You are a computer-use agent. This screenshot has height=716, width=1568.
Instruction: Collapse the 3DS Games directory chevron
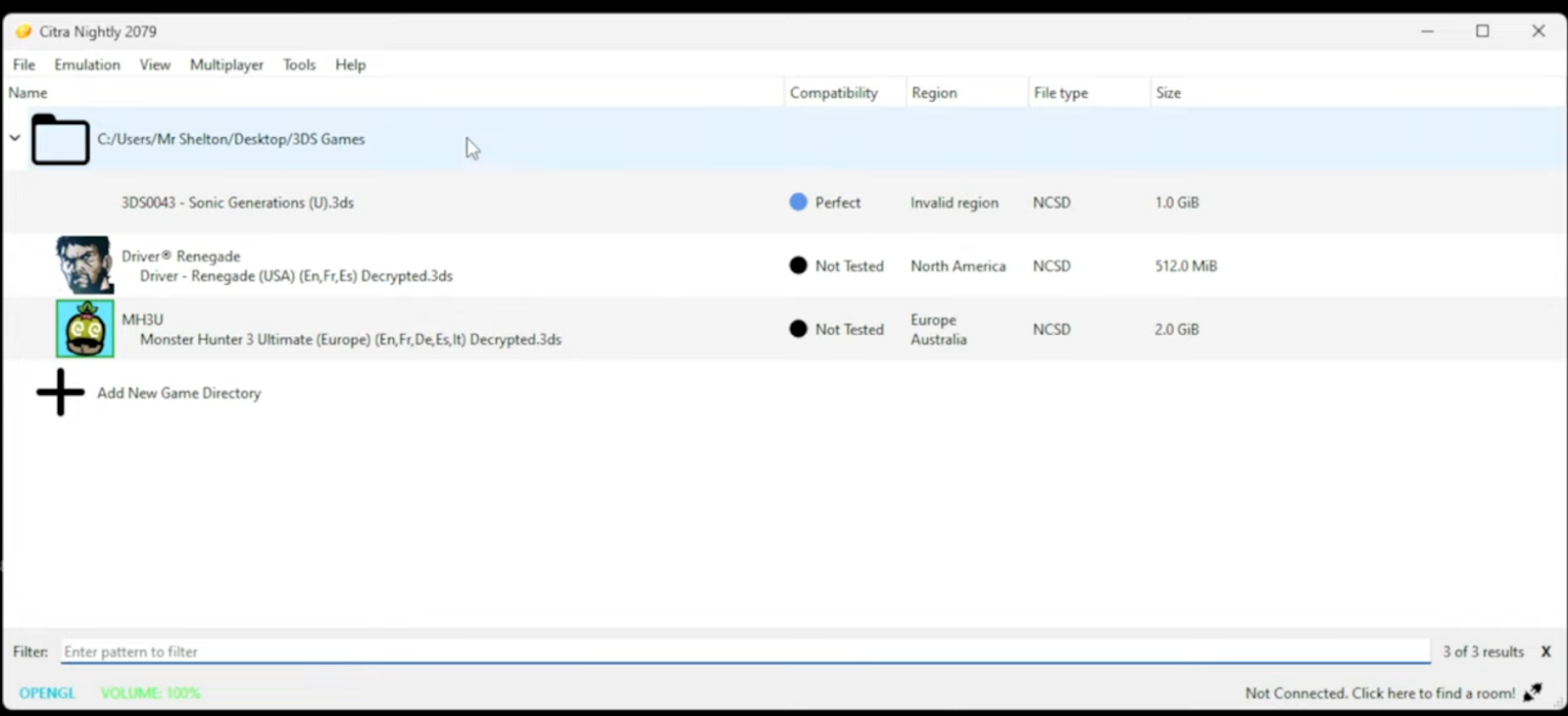point(15,138)
